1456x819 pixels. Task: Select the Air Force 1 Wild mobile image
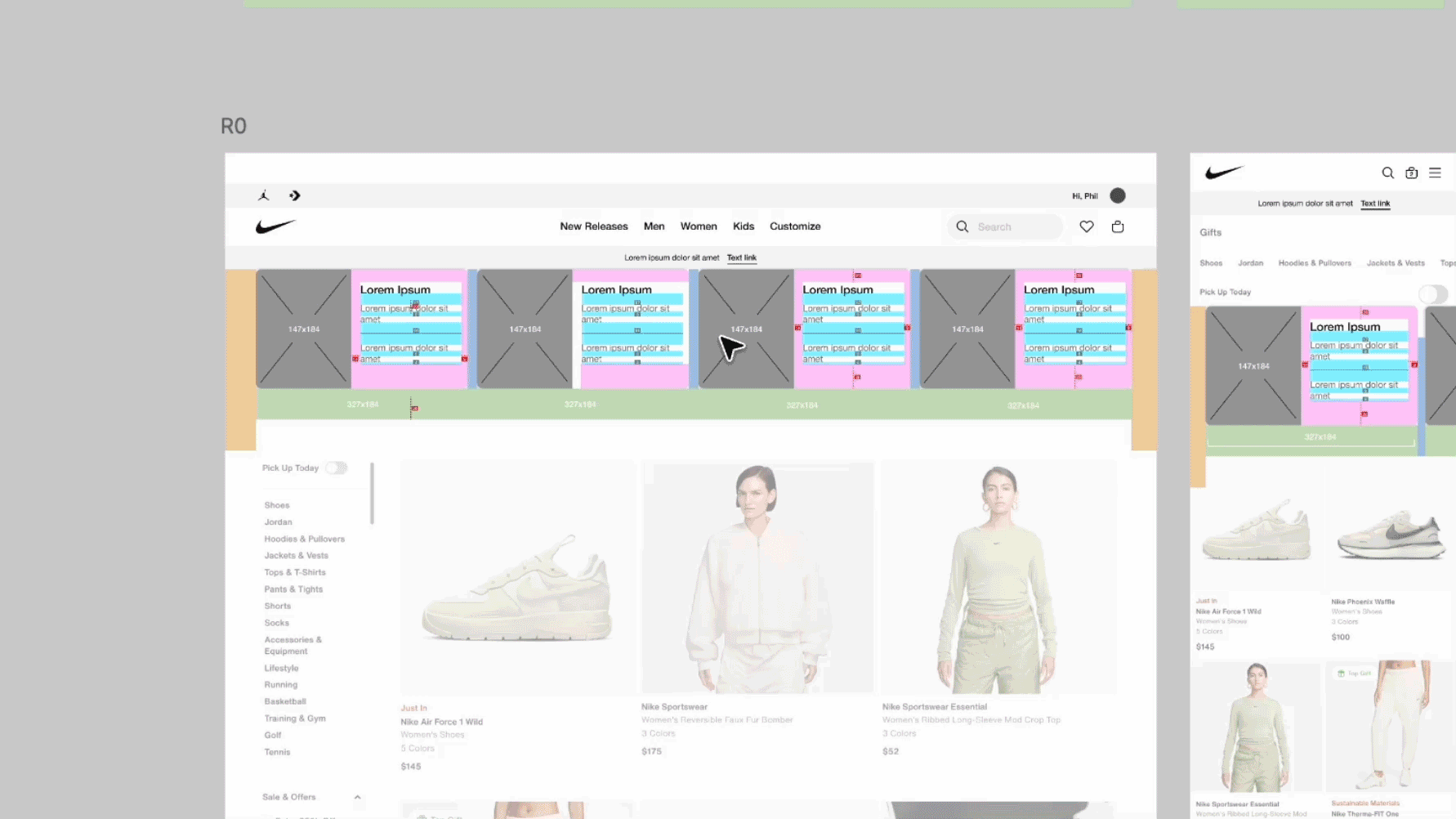tap(1256, 530)
